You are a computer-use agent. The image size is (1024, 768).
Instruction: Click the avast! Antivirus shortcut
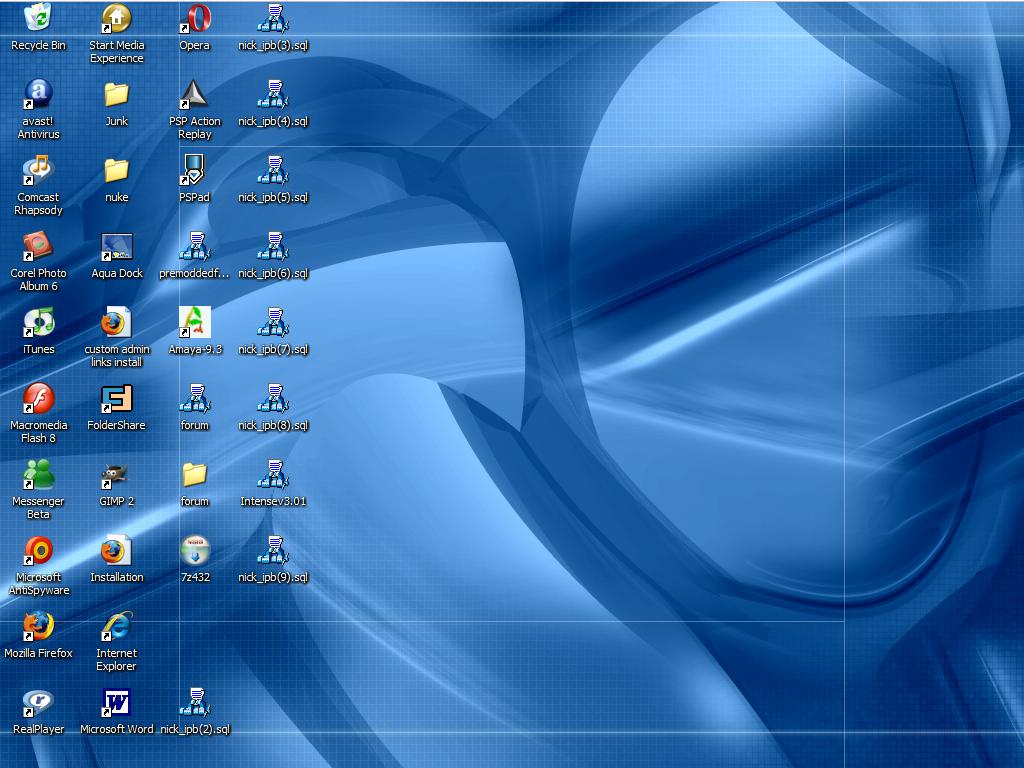(x=38, y=94)
